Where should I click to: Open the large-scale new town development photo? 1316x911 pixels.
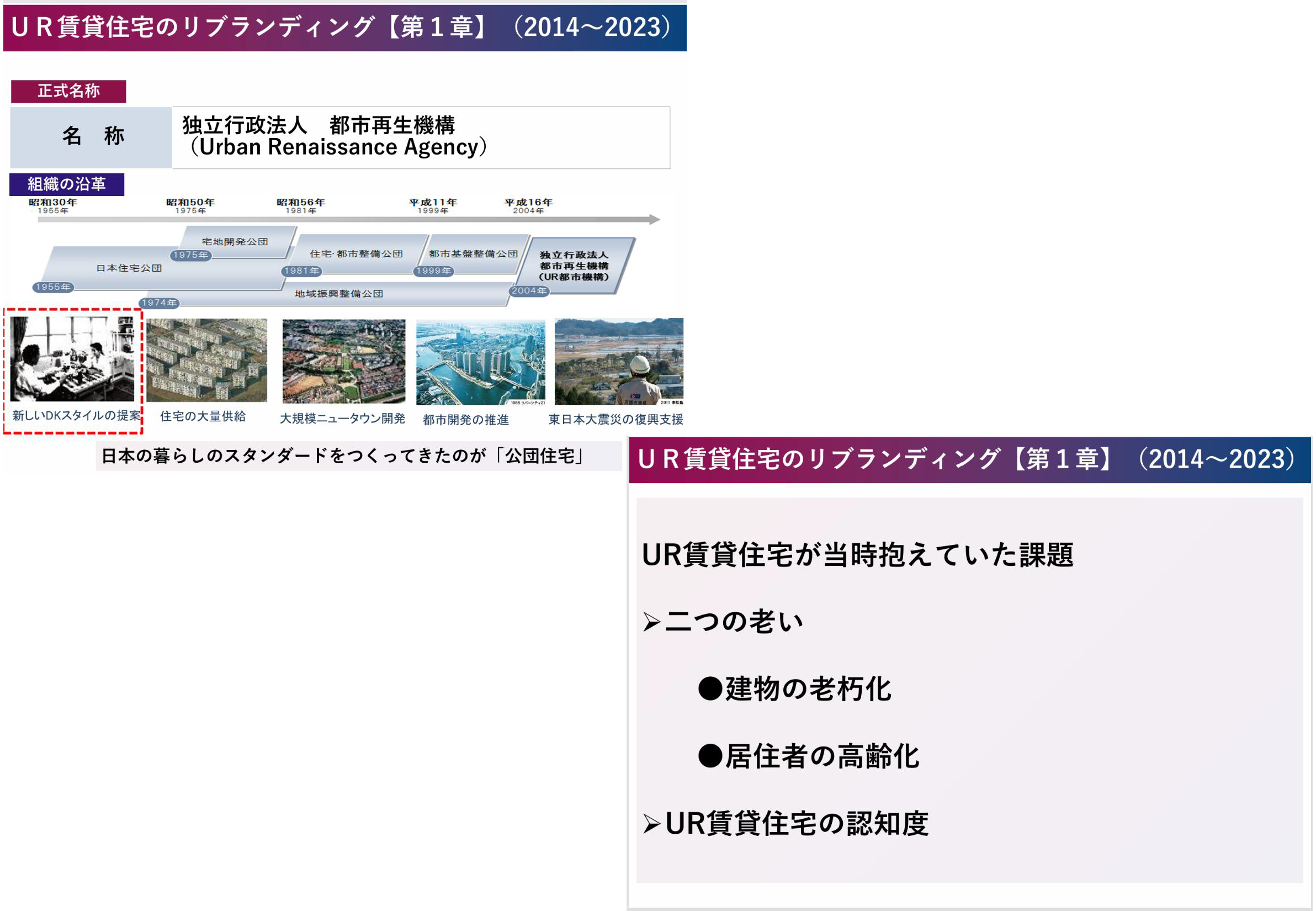pos(343,361)
